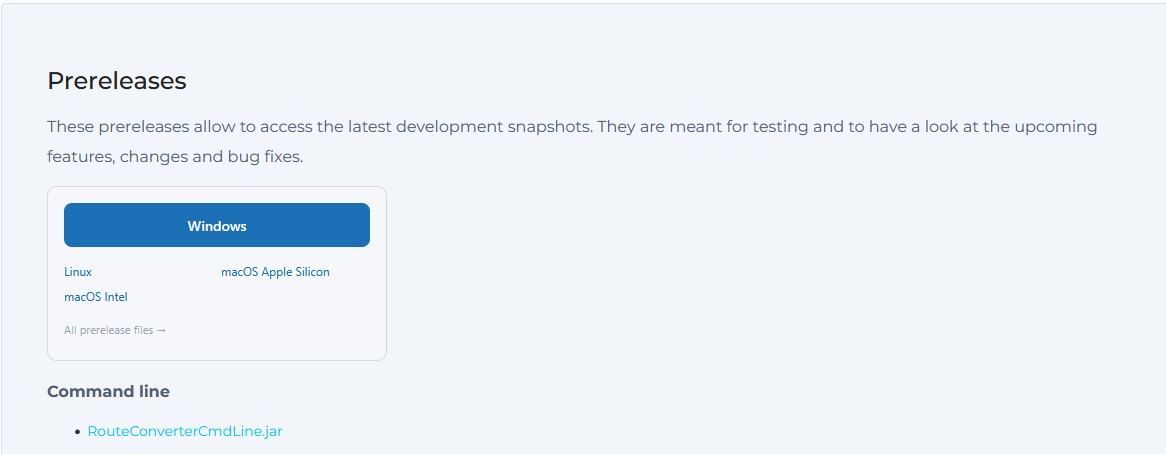Download RouteConverterCmdLine.jar from Command line section
The image size is (1166, 454).
pyautogui.click(x=185, y=431)
